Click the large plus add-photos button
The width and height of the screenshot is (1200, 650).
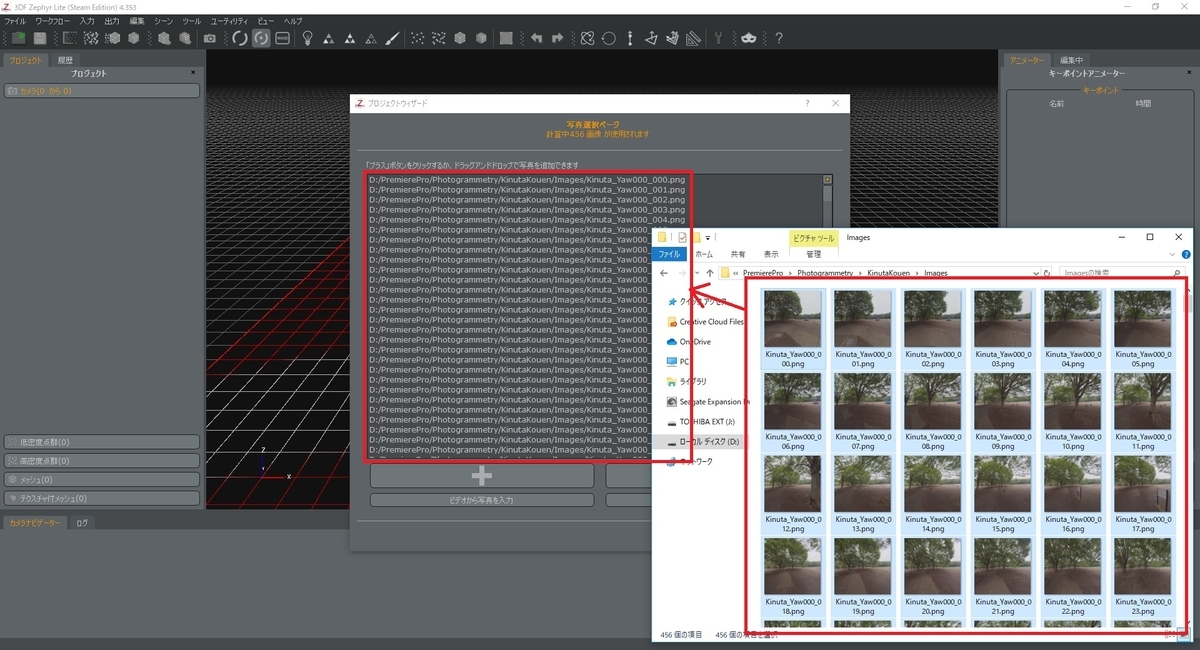coord(482,476)
